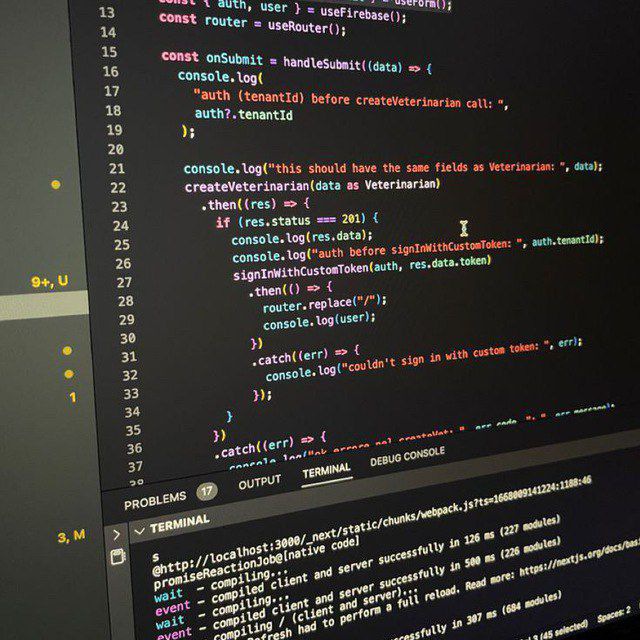
Task: Click 'promiseReactionJob@[native code]' in terminal
Action: click(x=256, y=563)
